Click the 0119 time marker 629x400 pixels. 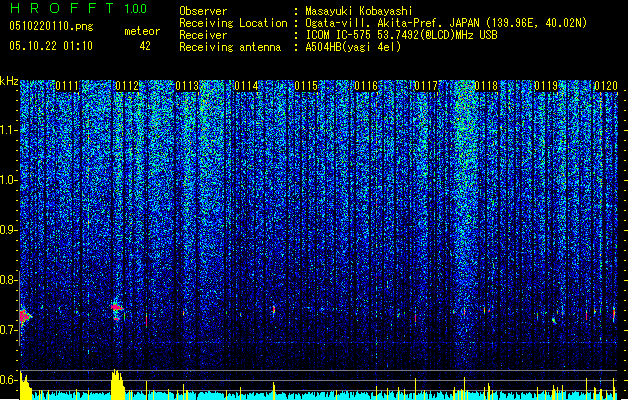(x=546, y=86)
